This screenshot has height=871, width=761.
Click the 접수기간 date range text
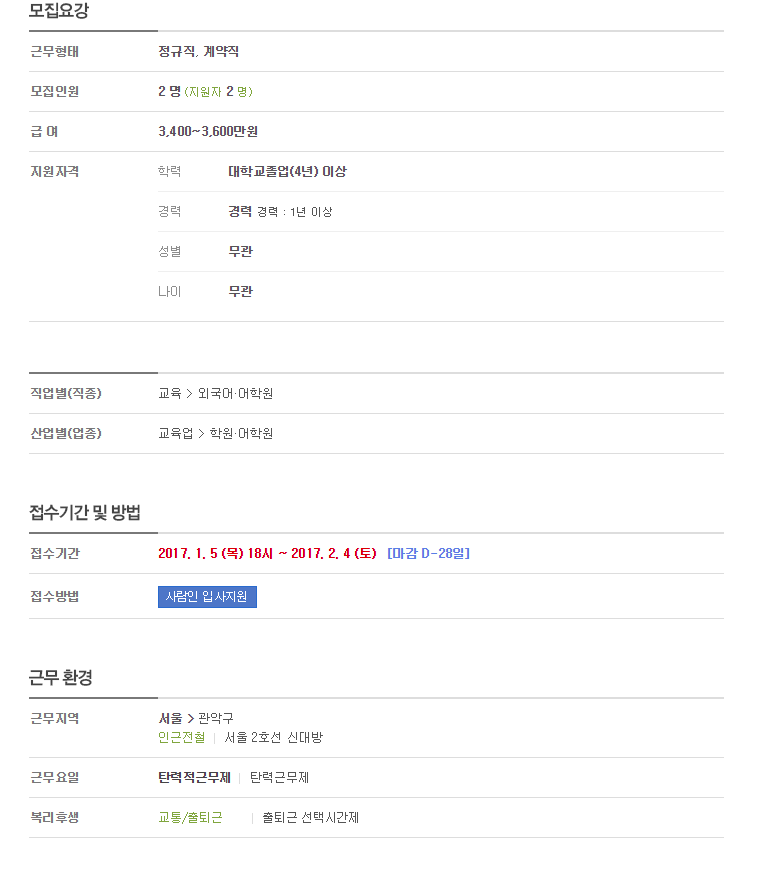[267, 553]
